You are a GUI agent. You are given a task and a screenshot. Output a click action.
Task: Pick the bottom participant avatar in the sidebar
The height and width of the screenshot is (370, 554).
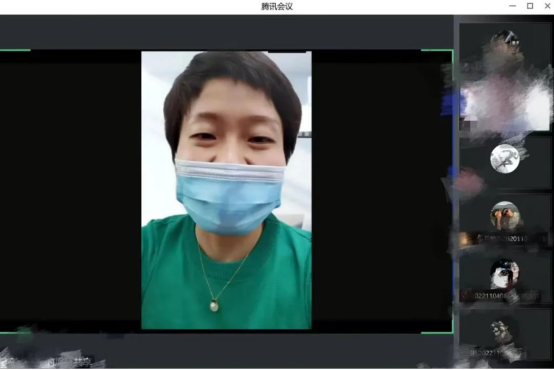(x=505, y=331)
